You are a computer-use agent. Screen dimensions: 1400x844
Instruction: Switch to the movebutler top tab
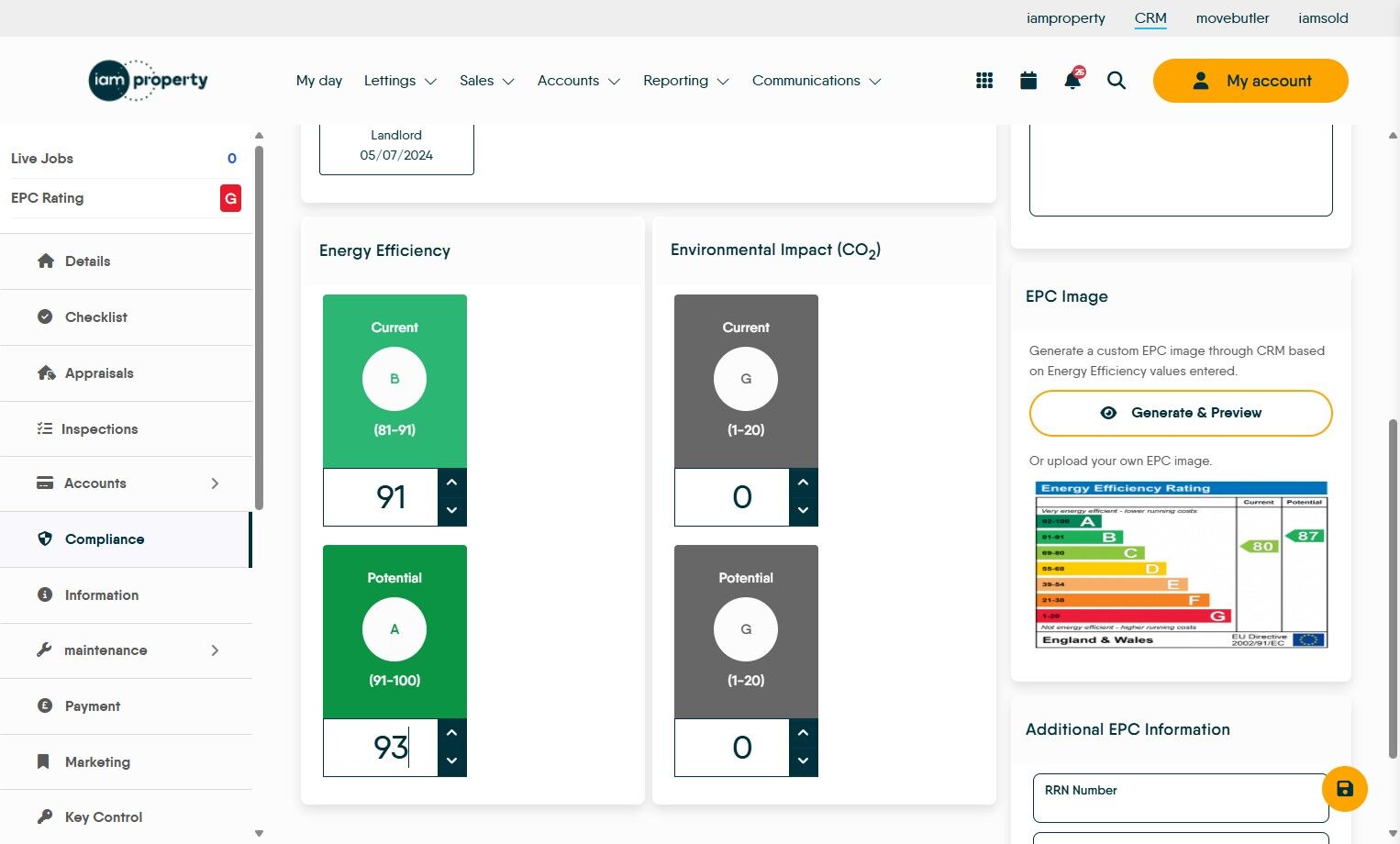pyautogui.click(x=1232, y=18)
